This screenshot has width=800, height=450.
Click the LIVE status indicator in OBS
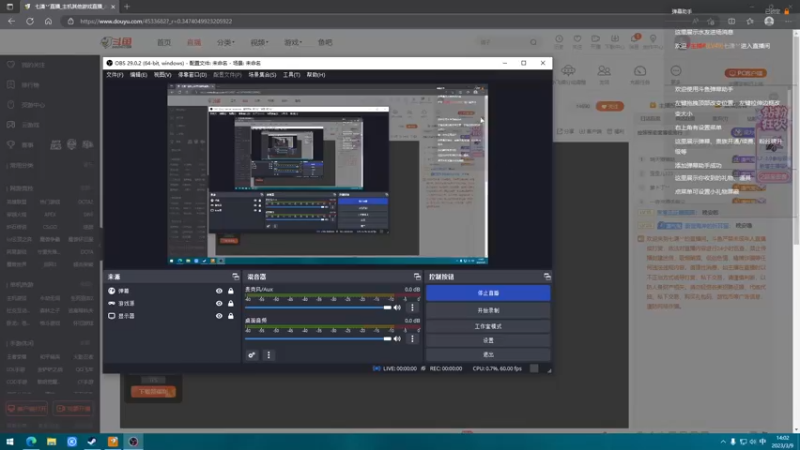[395, 368]
